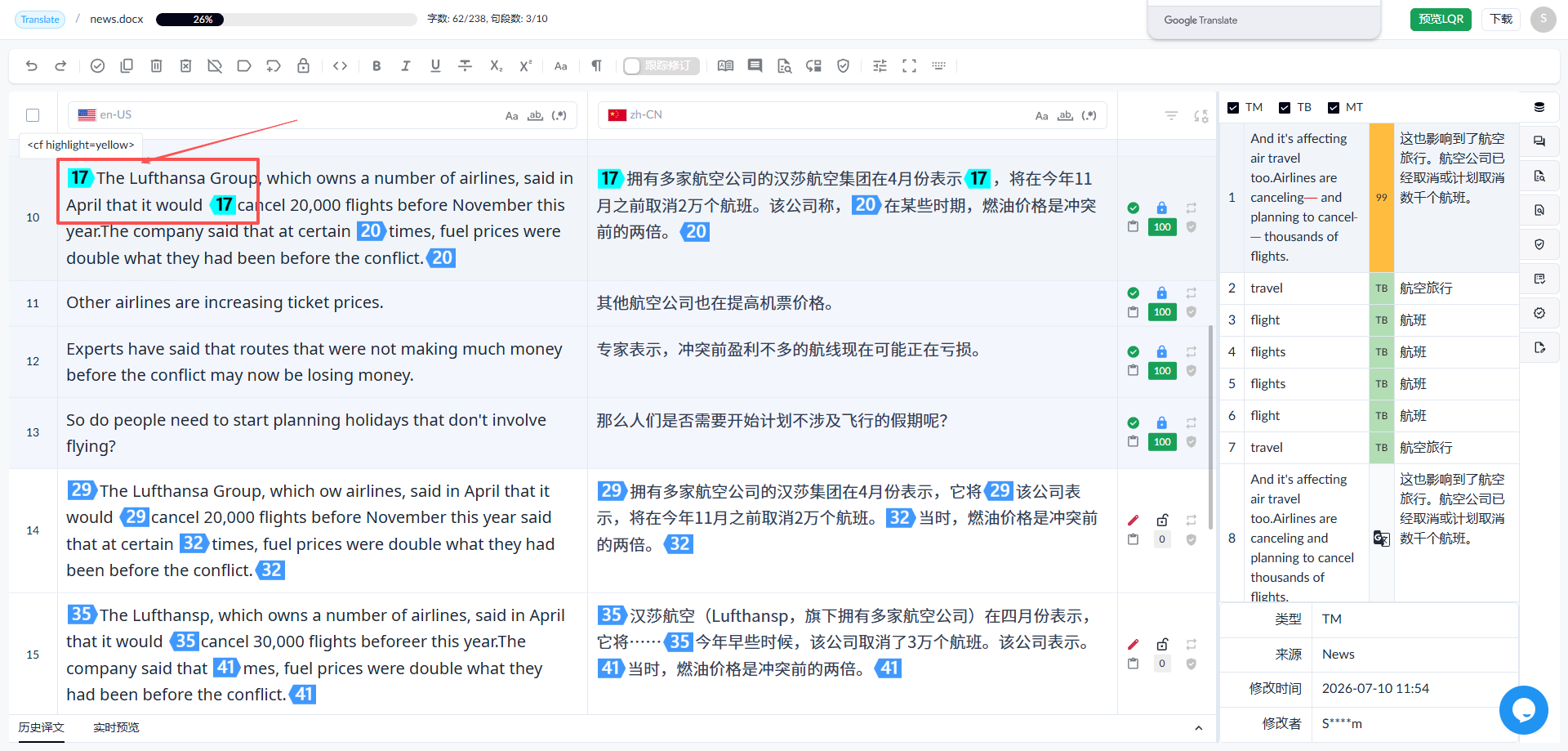This screenshot has width=1568, height=751.
Task: Open the 预览LQR preview
Action: point(1441,20)
